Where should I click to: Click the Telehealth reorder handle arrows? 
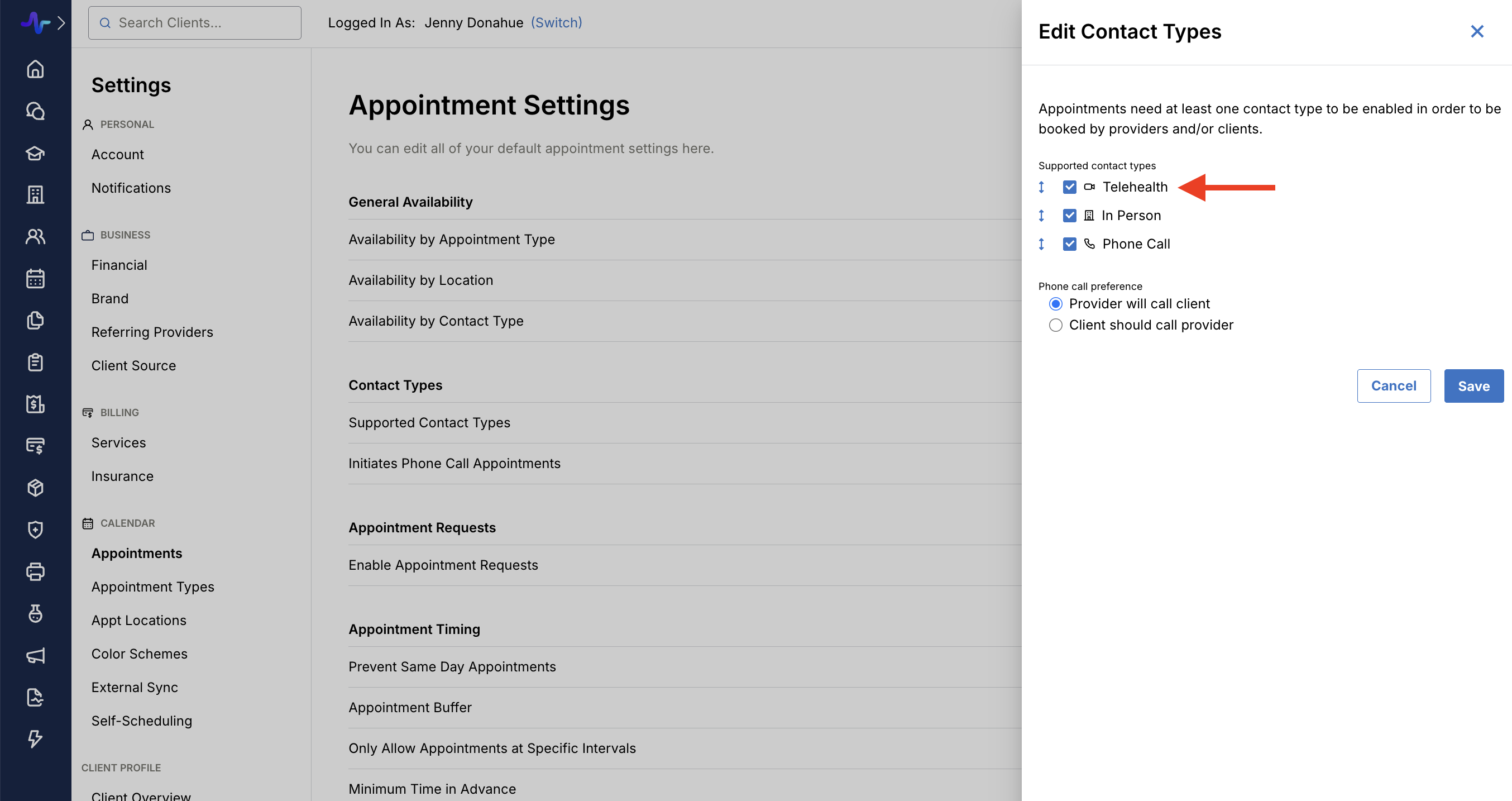1041,187
